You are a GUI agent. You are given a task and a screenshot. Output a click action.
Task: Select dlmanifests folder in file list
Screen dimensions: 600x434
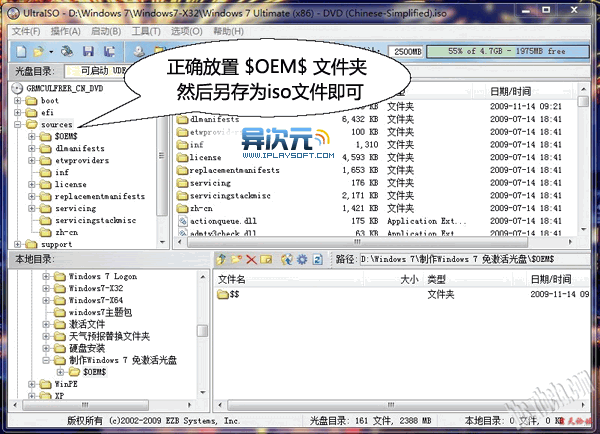[214, 119]
